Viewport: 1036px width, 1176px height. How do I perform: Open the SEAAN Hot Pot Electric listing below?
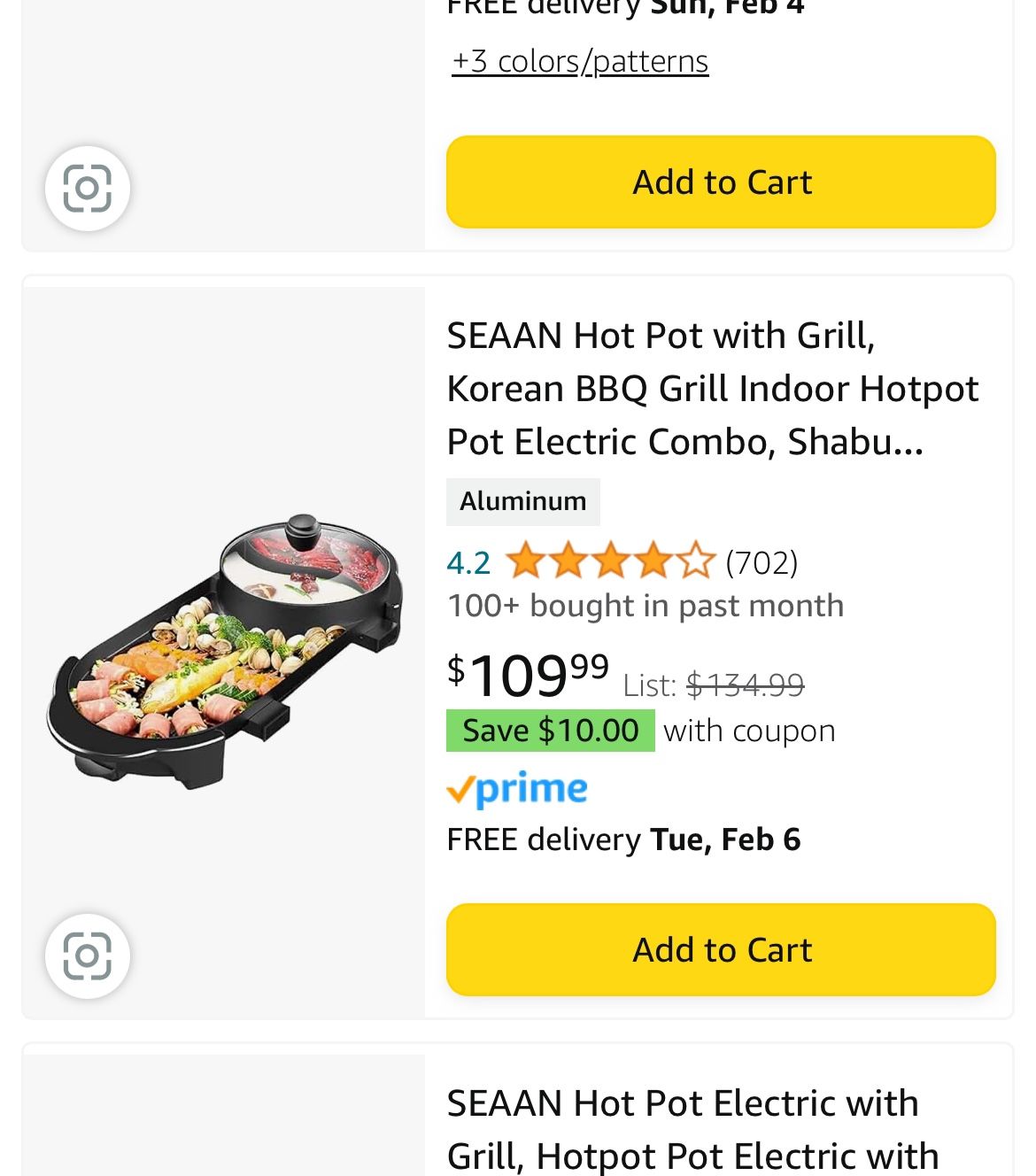click(x=684, y=1129)
